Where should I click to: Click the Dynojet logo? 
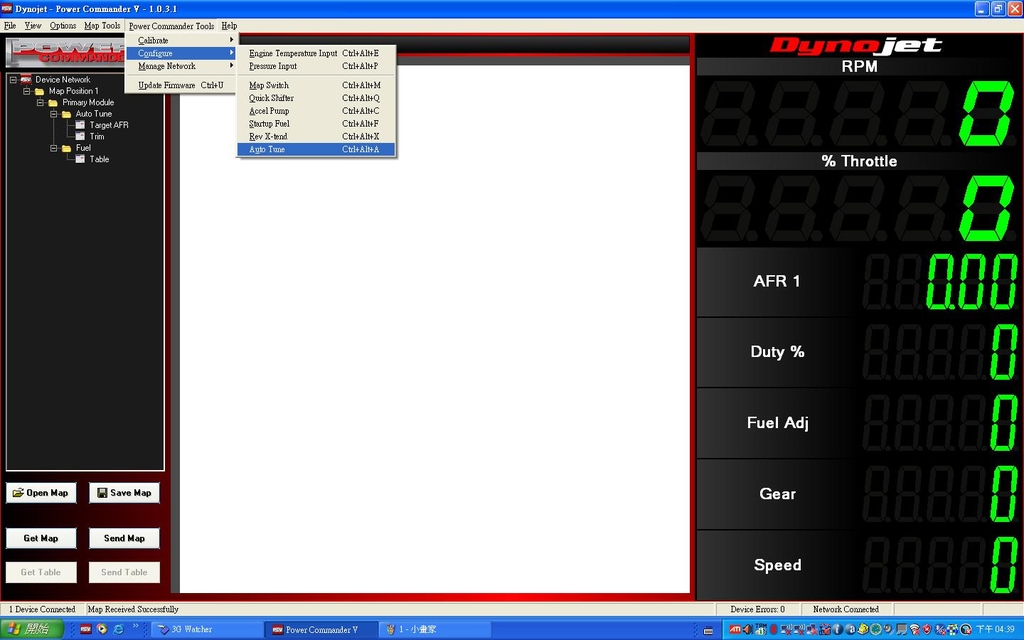856,45
